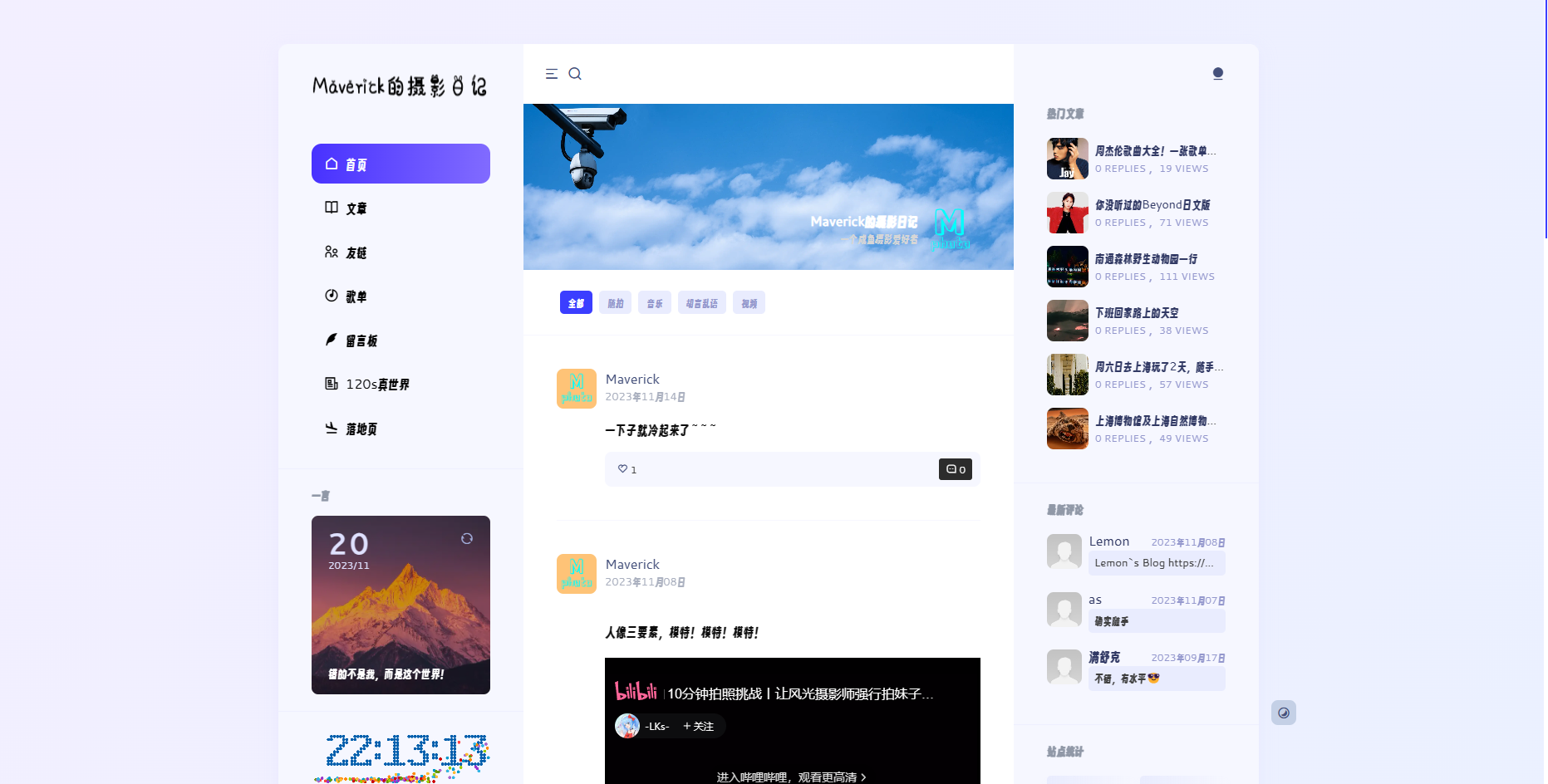The height and width of the screenshot is (784, 1548).
Task: Go to the 文章 articles page
Action: tap(356, 208)
